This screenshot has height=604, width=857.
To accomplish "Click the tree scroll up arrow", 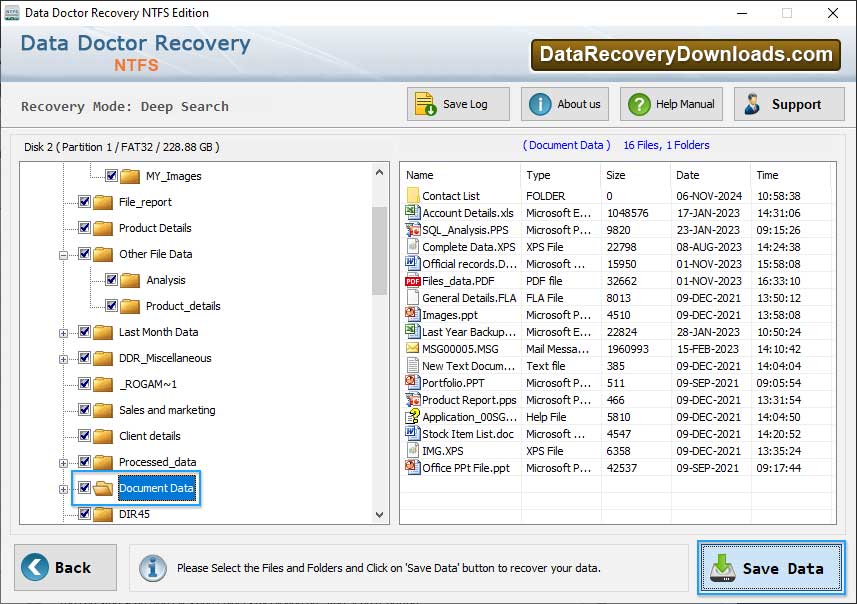I will 380,172.
